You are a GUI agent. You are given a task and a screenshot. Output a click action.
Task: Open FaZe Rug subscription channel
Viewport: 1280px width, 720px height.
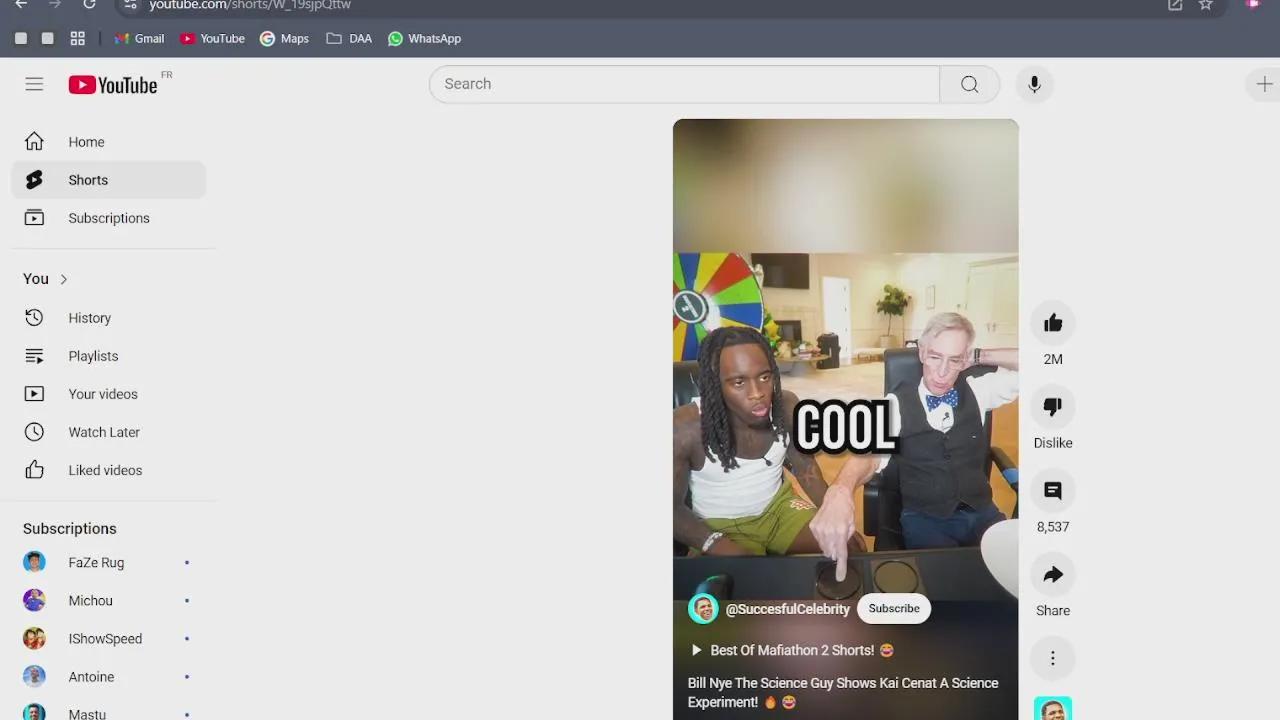[109, 563]
